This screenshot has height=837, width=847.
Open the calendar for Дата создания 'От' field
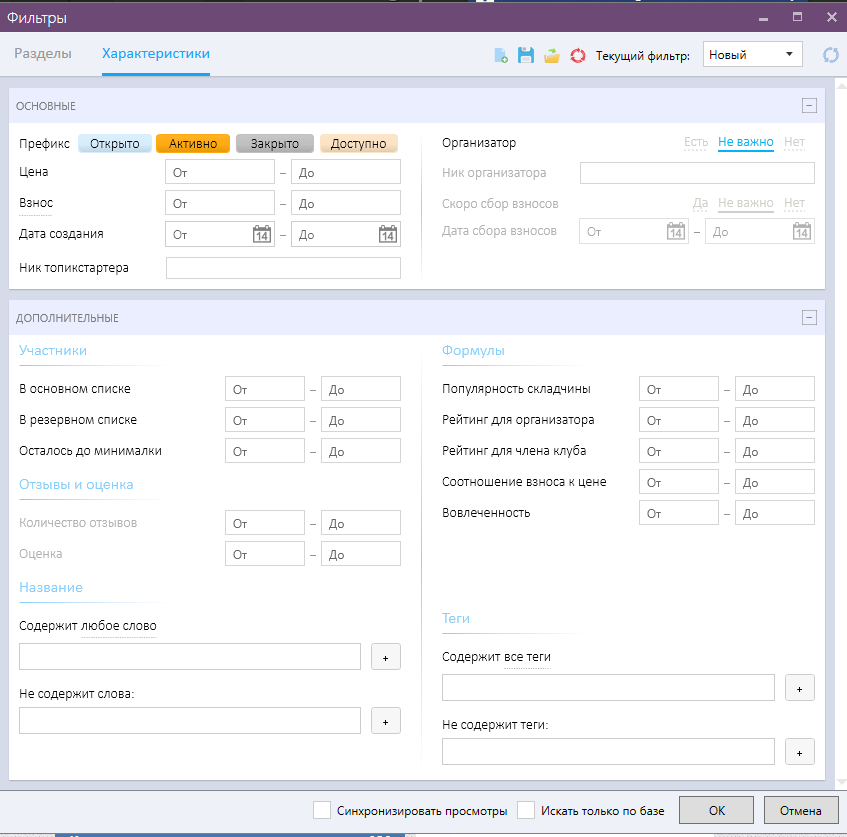pyautogui.click(x=262, y=235)
